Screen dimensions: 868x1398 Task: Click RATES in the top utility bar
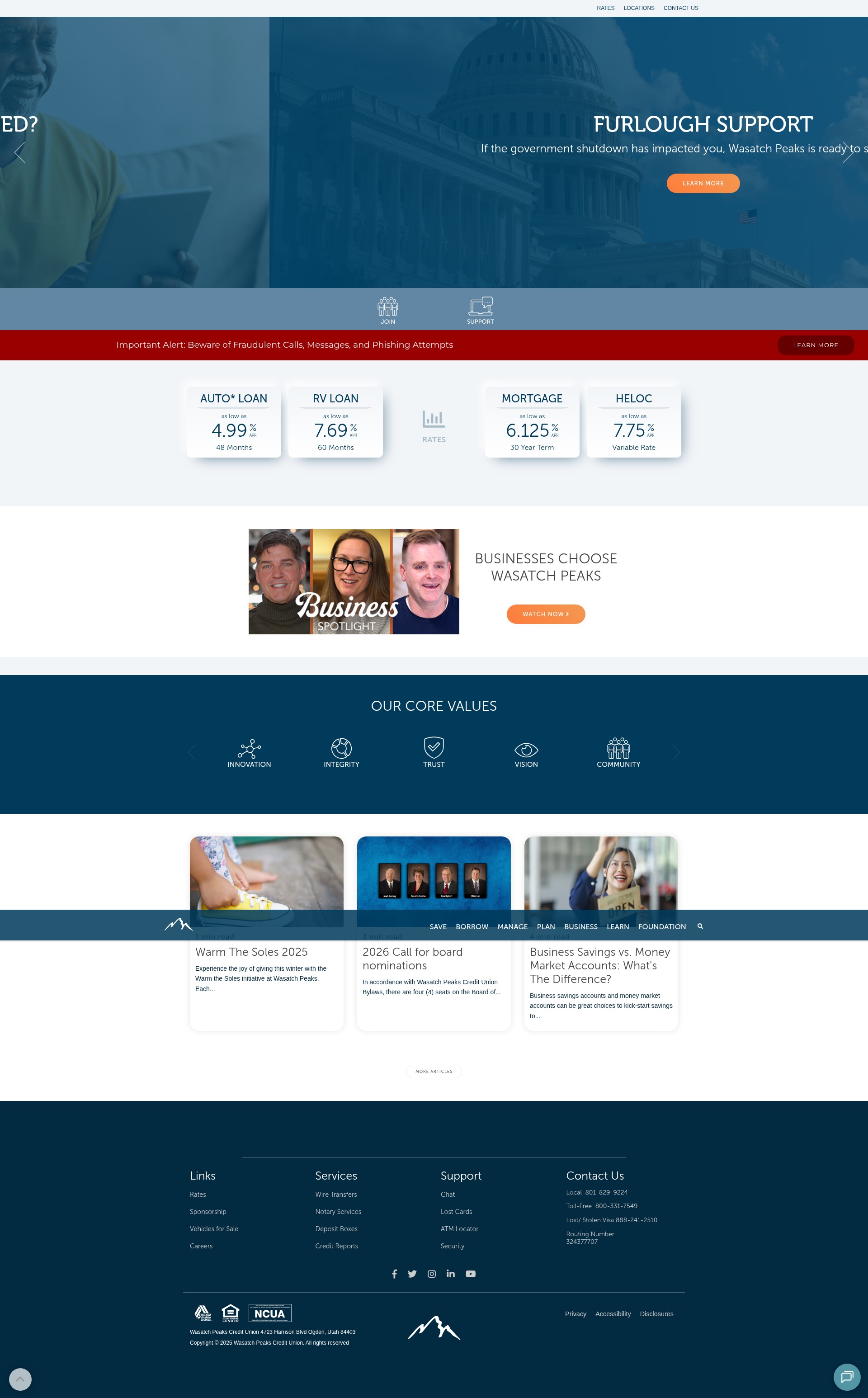tap(606, 8)
